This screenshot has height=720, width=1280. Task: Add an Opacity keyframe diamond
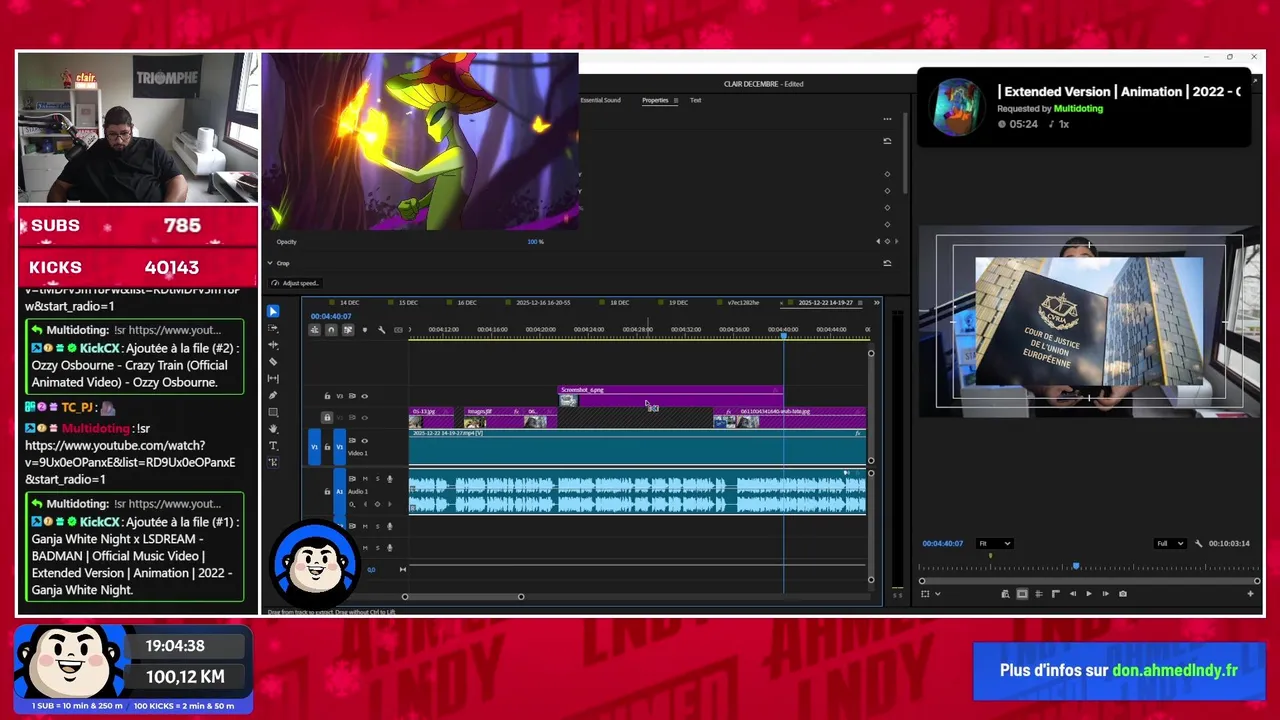point(887,241)
